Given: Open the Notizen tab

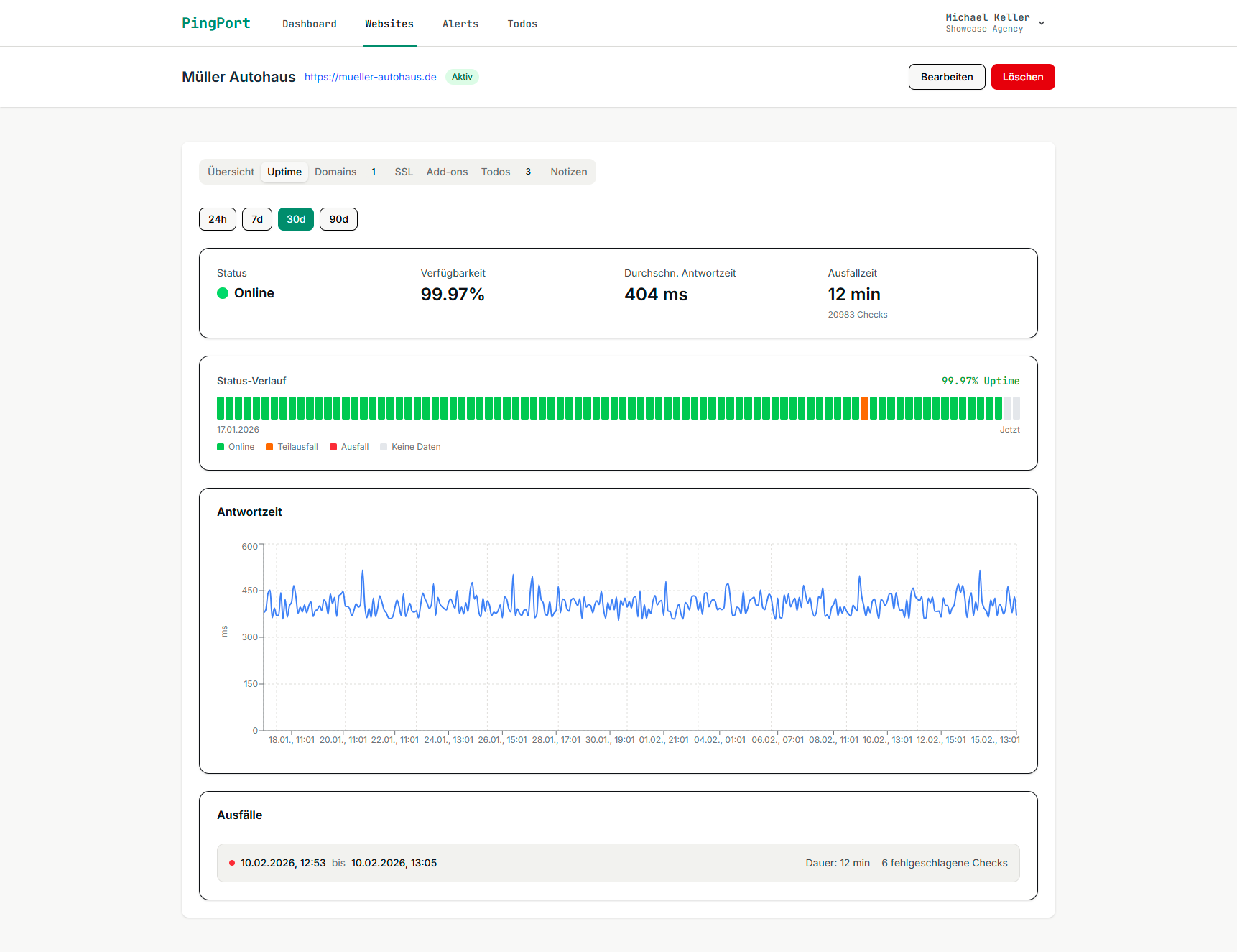Looking at the screenshot, I should click(x=568, y=172).
